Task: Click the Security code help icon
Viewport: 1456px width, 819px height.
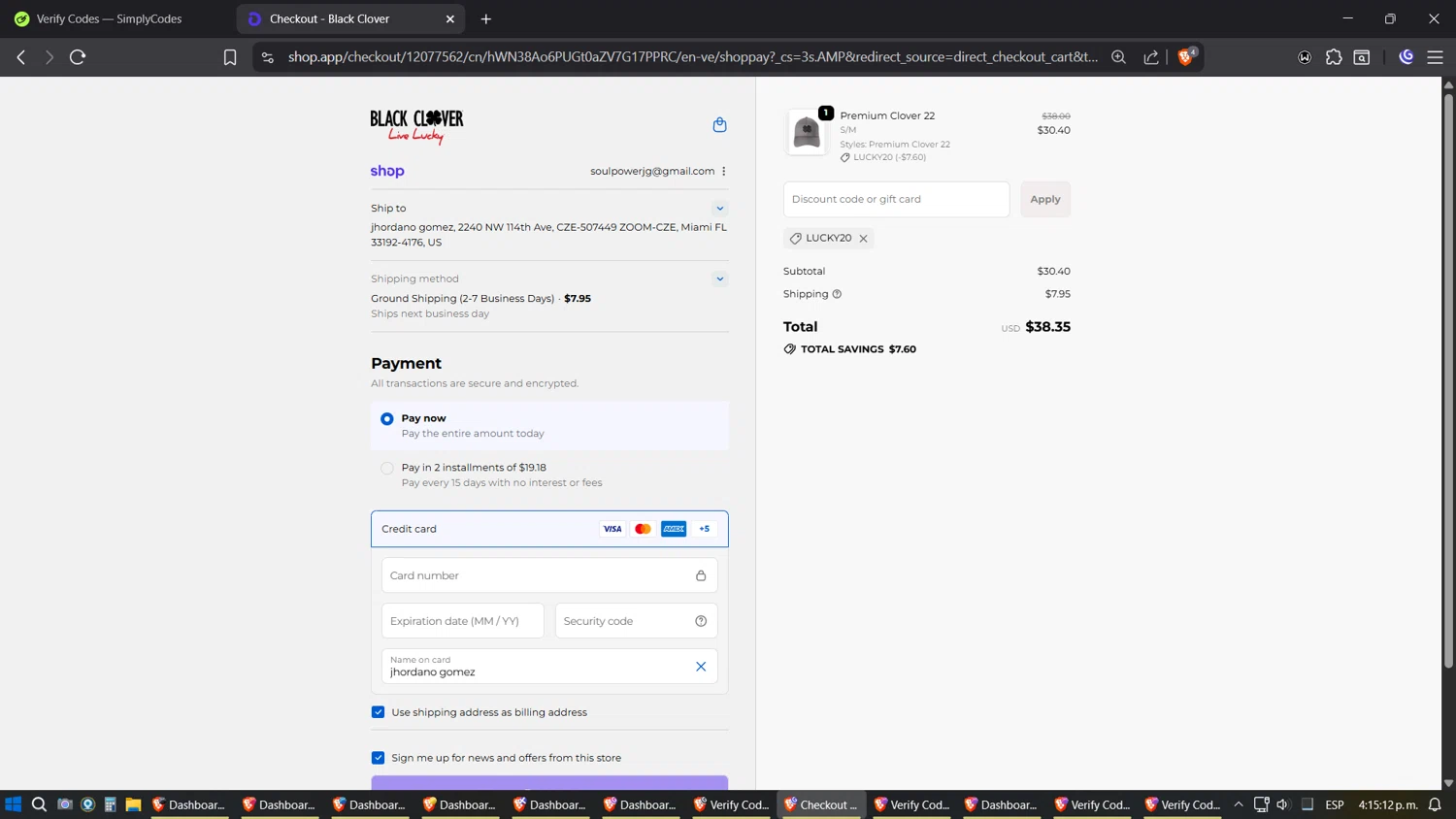Action: [701, 621]
